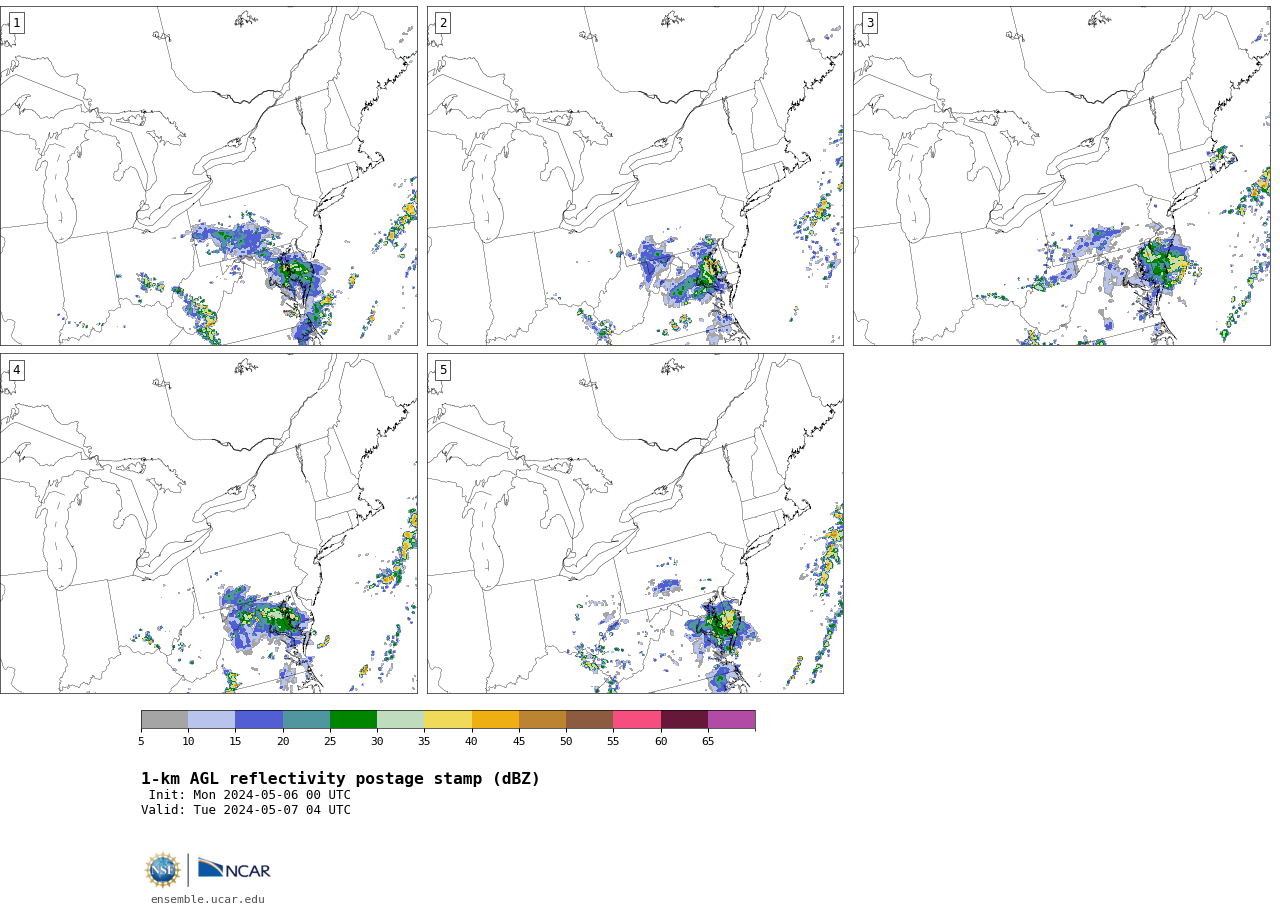
Task: Open ensemble member 1 reflectivity map
Action: click(x=208, y=176)
